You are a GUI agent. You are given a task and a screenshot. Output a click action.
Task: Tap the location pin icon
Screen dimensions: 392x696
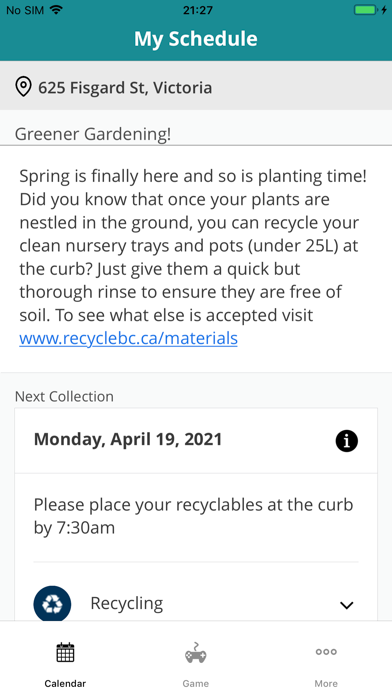[x=23, y=87]
